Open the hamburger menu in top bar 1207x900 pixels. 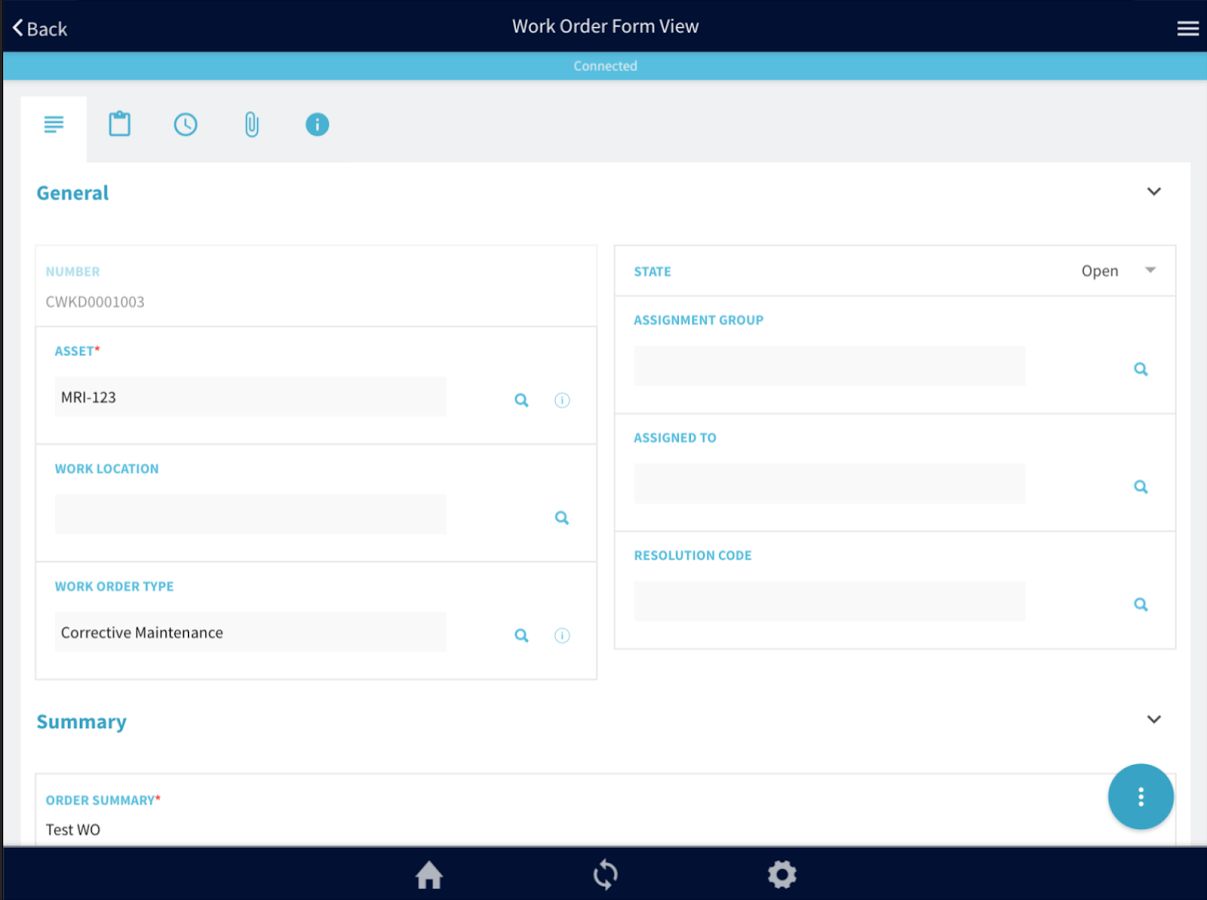[x=1187, y=28]
